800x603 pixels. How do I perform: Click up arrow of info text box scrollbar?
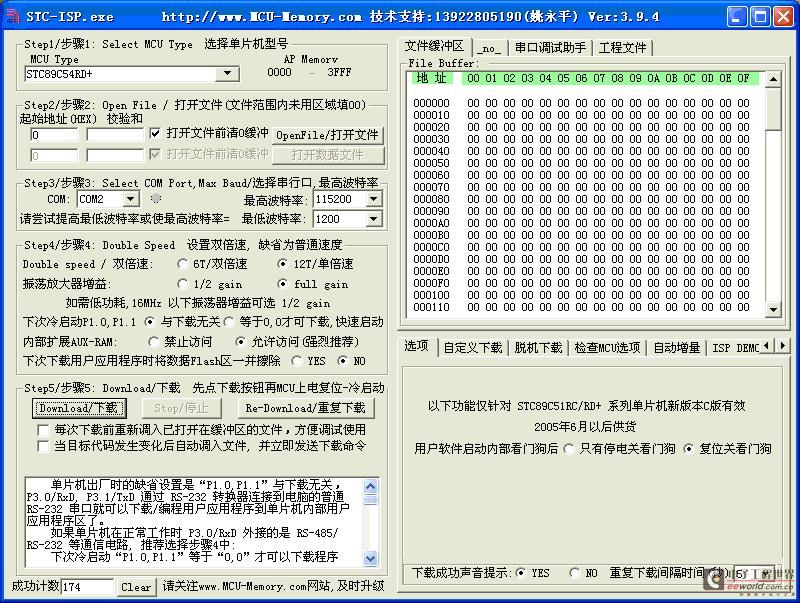pyautogui.click(x=371, y=485)
